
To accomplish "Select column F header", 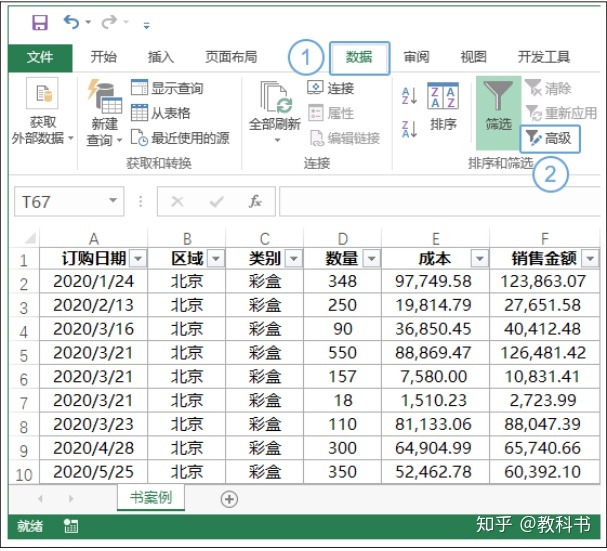I will coord(545,239).
